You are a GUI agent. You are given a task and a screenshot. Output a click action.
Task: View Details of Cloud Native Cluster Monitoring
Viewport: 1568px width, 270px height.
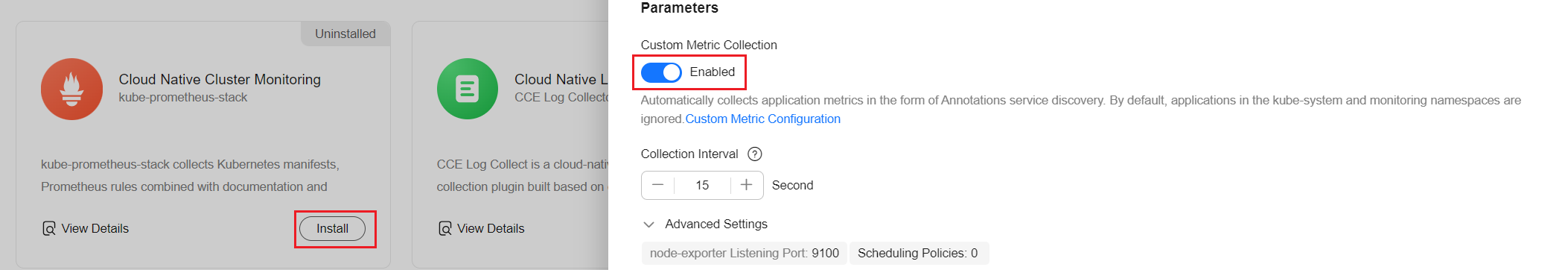(95, 228)
